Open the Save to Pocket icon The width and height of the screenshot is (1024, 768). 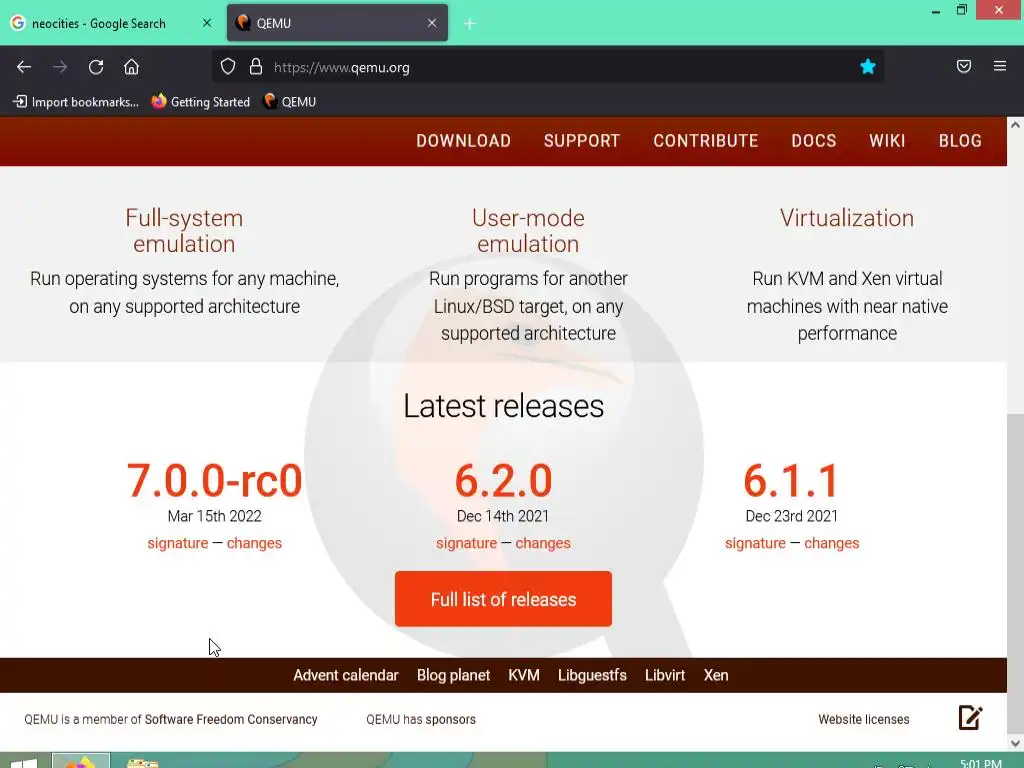pyautogui.click(x=963, y=66)
